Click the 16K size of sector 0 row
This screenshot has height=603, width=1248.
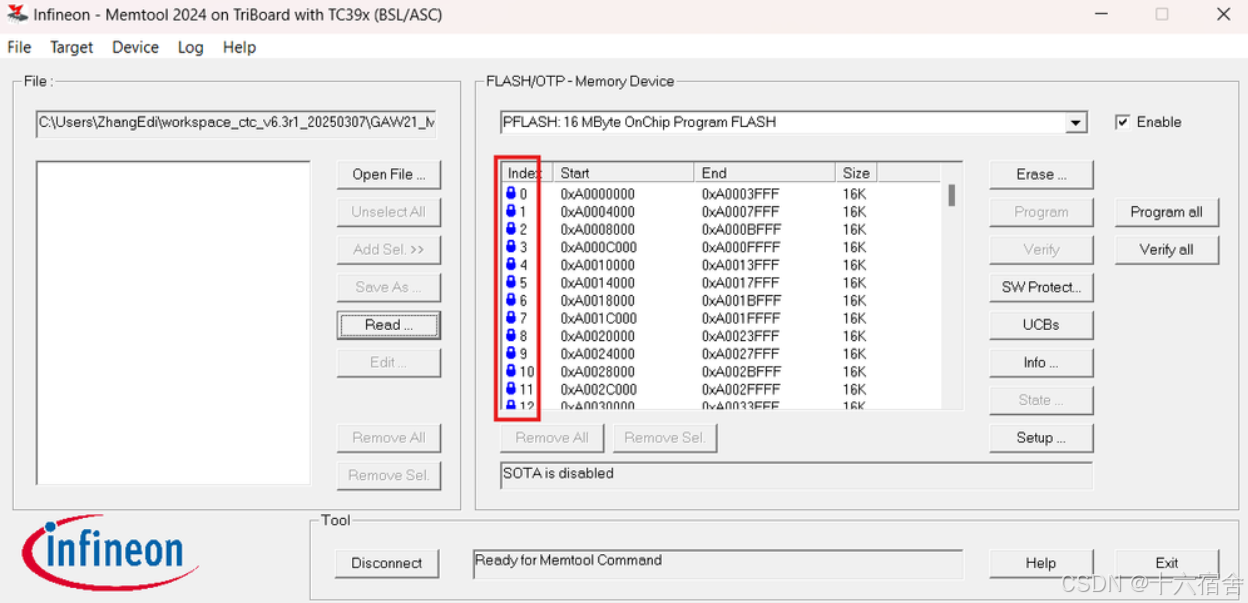coord(854,194)
